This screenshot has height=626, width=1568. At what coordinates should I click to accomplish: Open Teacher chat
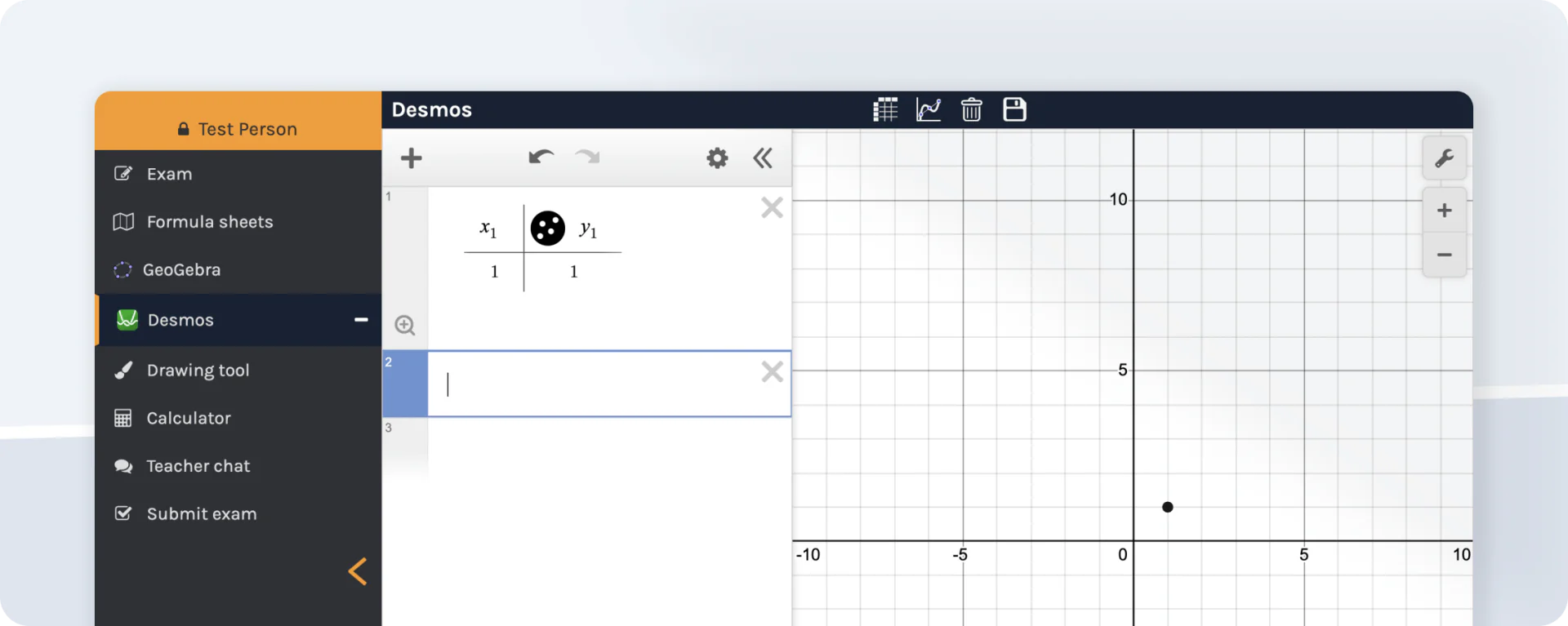[x=238, y=466]
